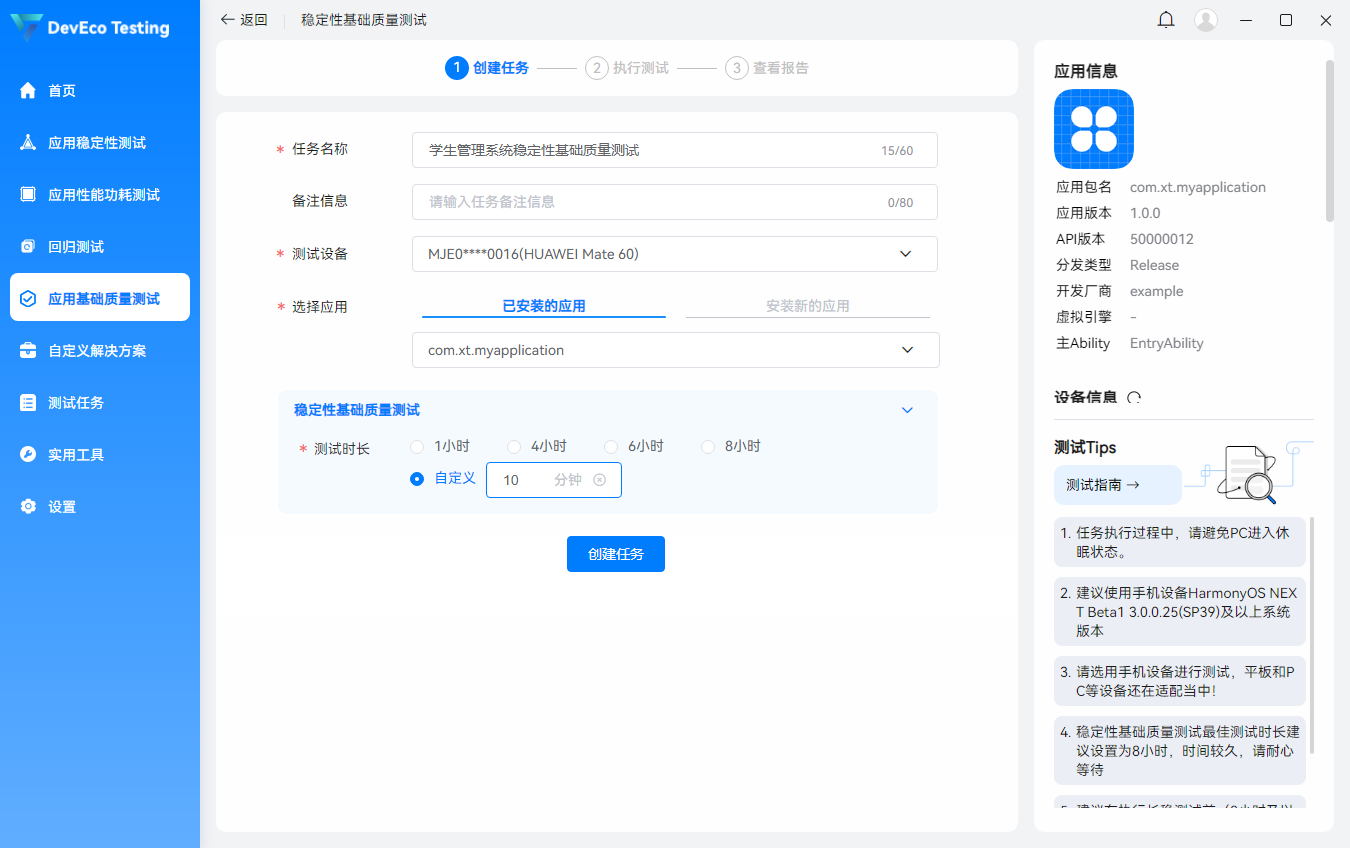Click the home icon in sidebar
The image size is (1350, 848).
(x=28, y=91)
